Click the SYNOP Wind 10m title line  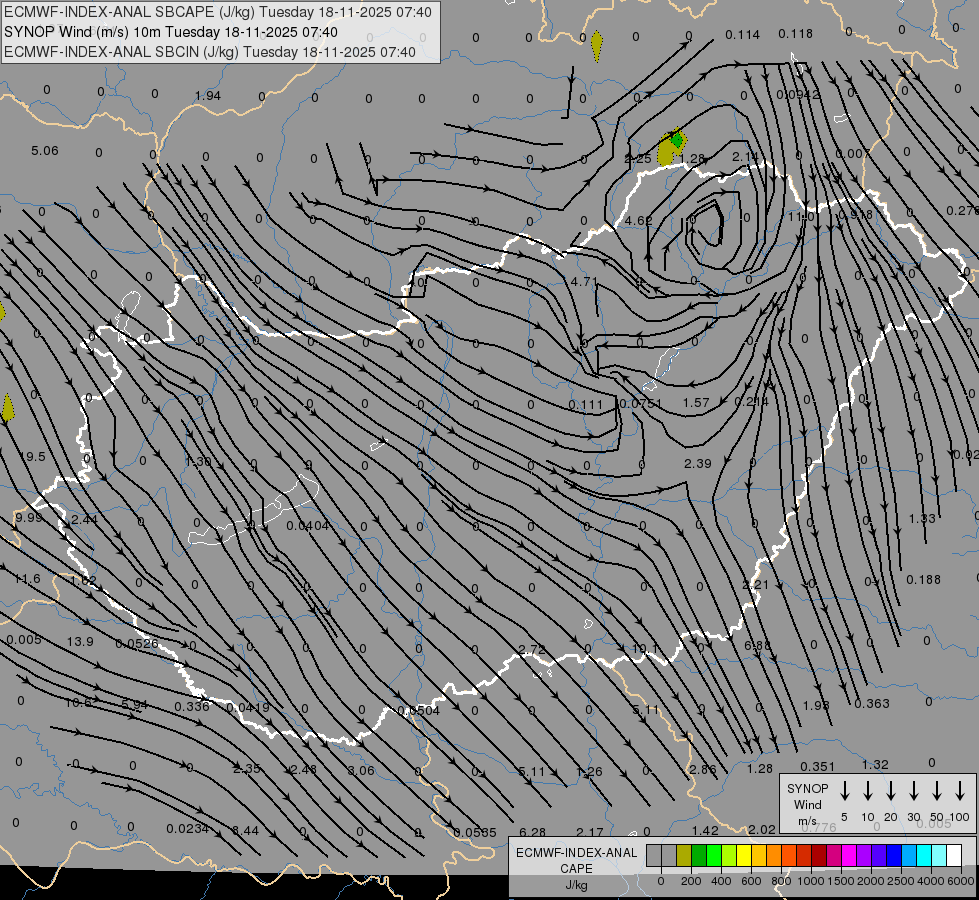point(171,32)
